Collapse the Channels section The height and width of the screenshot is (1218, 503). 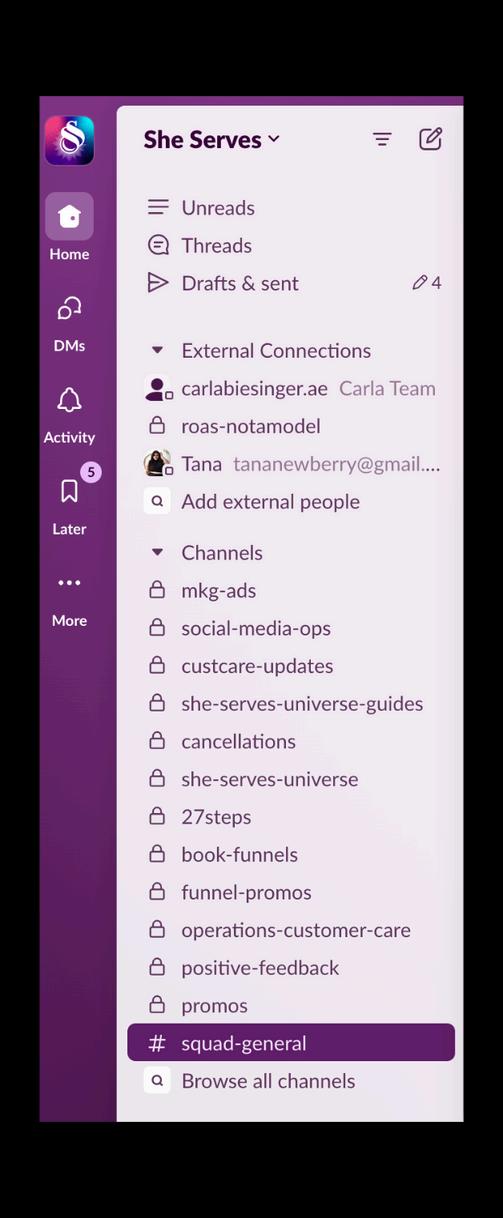157,553
